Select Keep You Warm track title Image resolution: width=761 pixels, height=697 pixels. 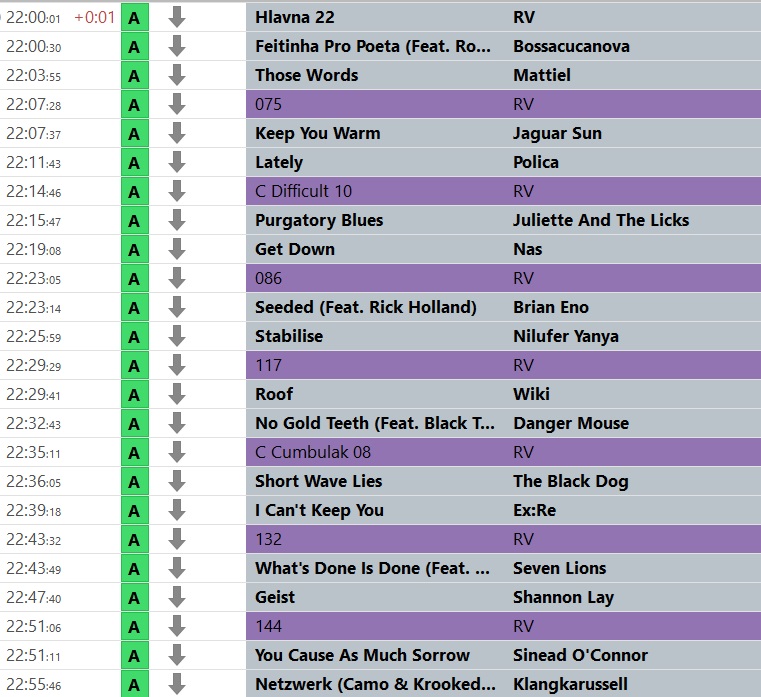(x=318, y=133)
